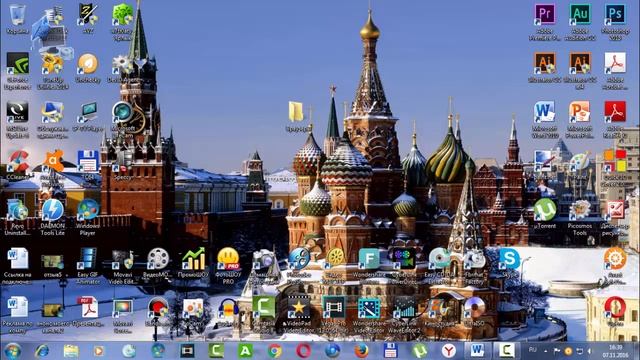This screenshot has width=640, height=360.
Task: Launch uTorrent from the desktop
Action: pyautogui.click(x=544, y=213)
